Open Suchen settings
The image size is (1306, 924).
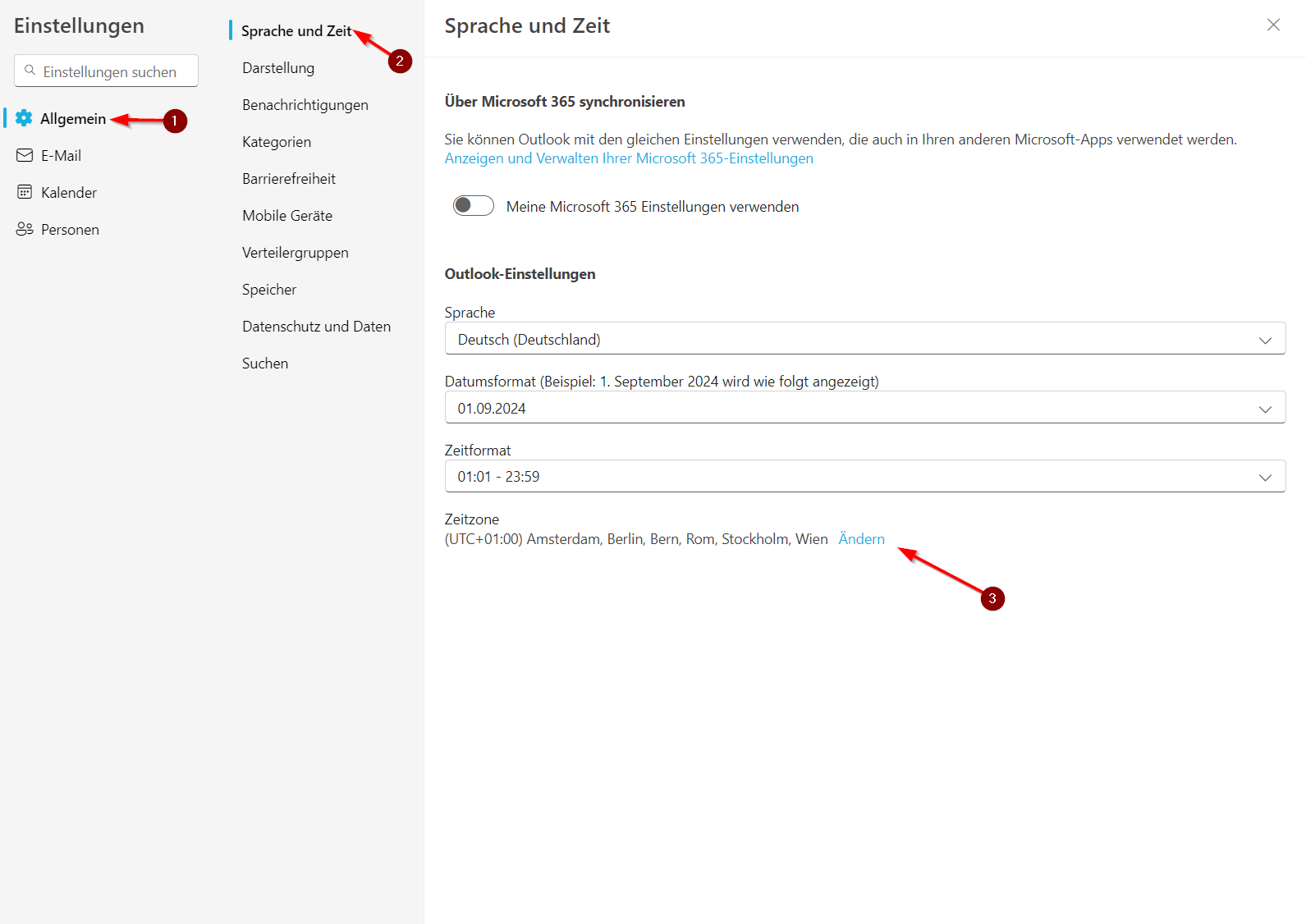(265, 364)
